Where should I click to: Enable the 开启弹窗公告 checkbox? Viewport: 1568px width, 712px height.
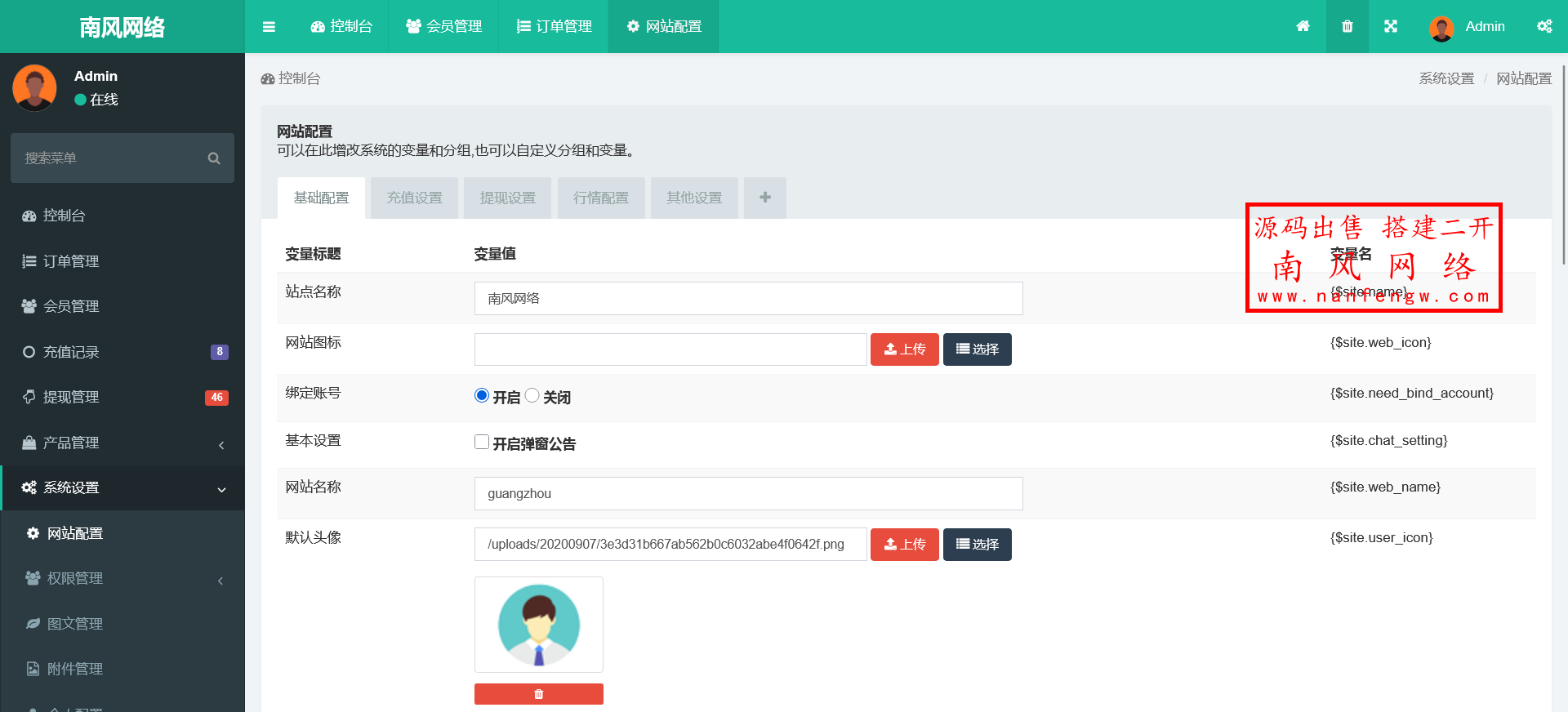pyautogui.click(x=482, y=443)
